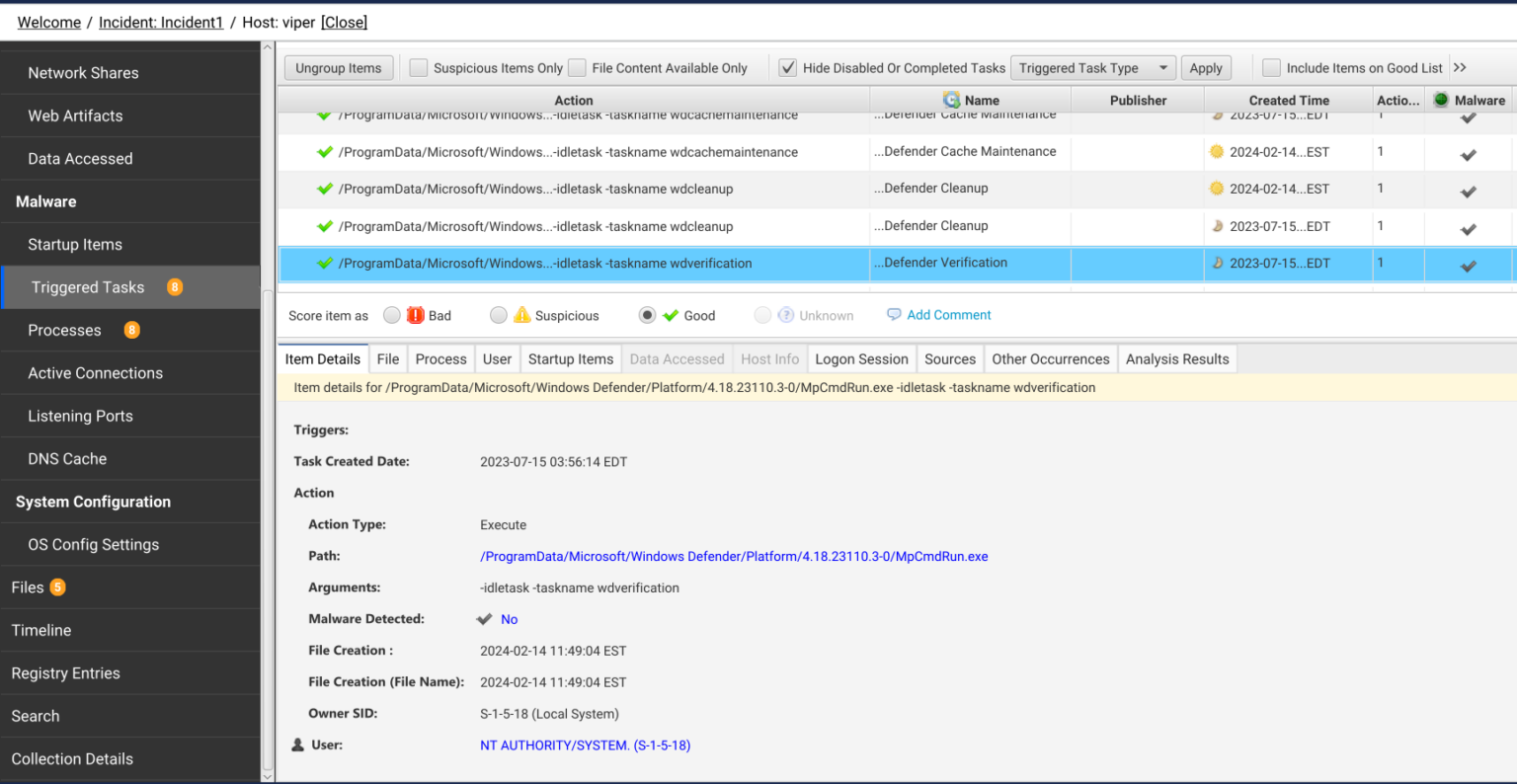Open the MpCmdRun.exe path link
The height and width of the screenshot is (784, 1517).
(734, 556)
